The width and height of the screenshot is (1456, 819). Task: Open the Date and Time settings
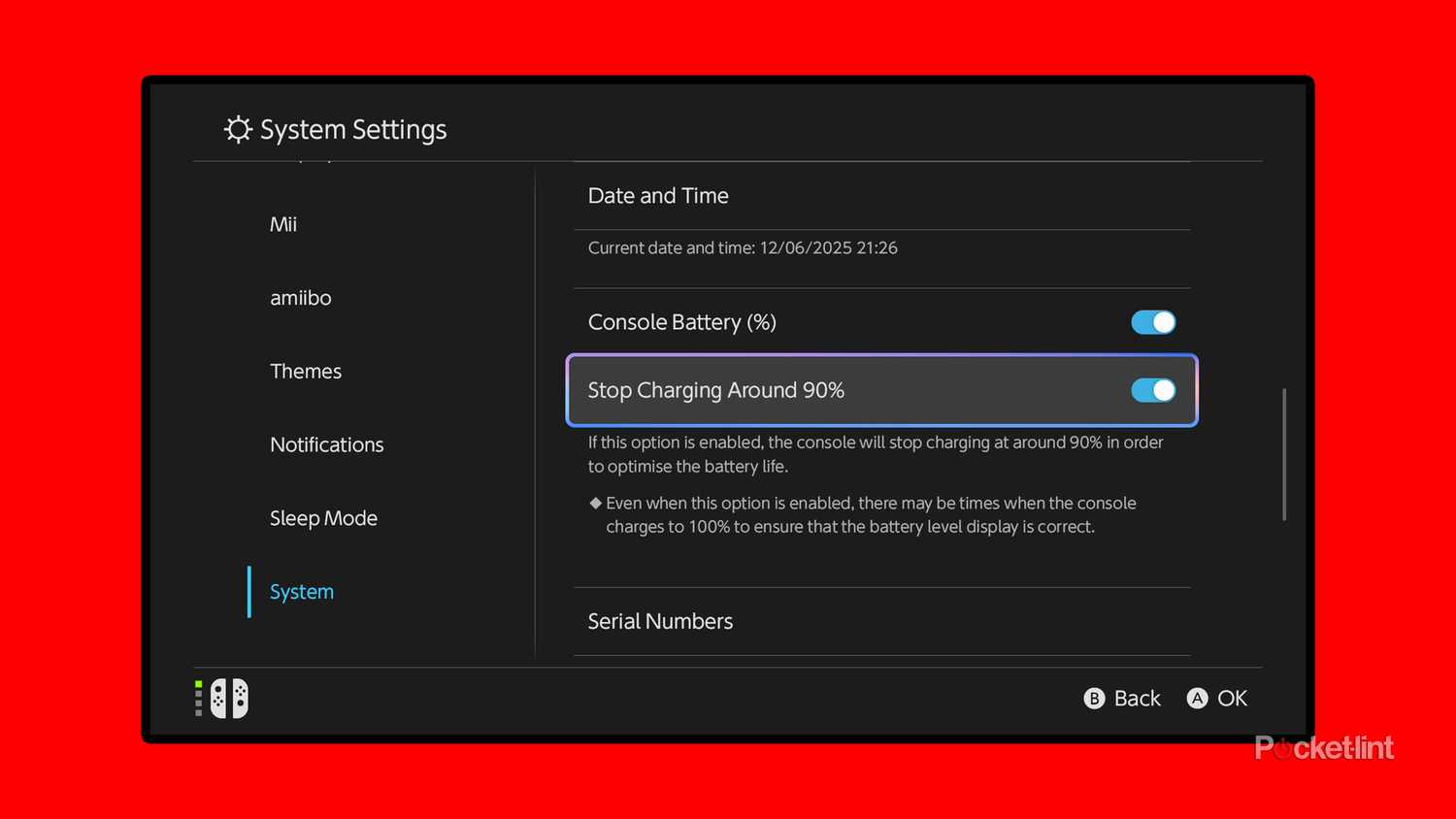pyautogui.click(x=658, y=195)
